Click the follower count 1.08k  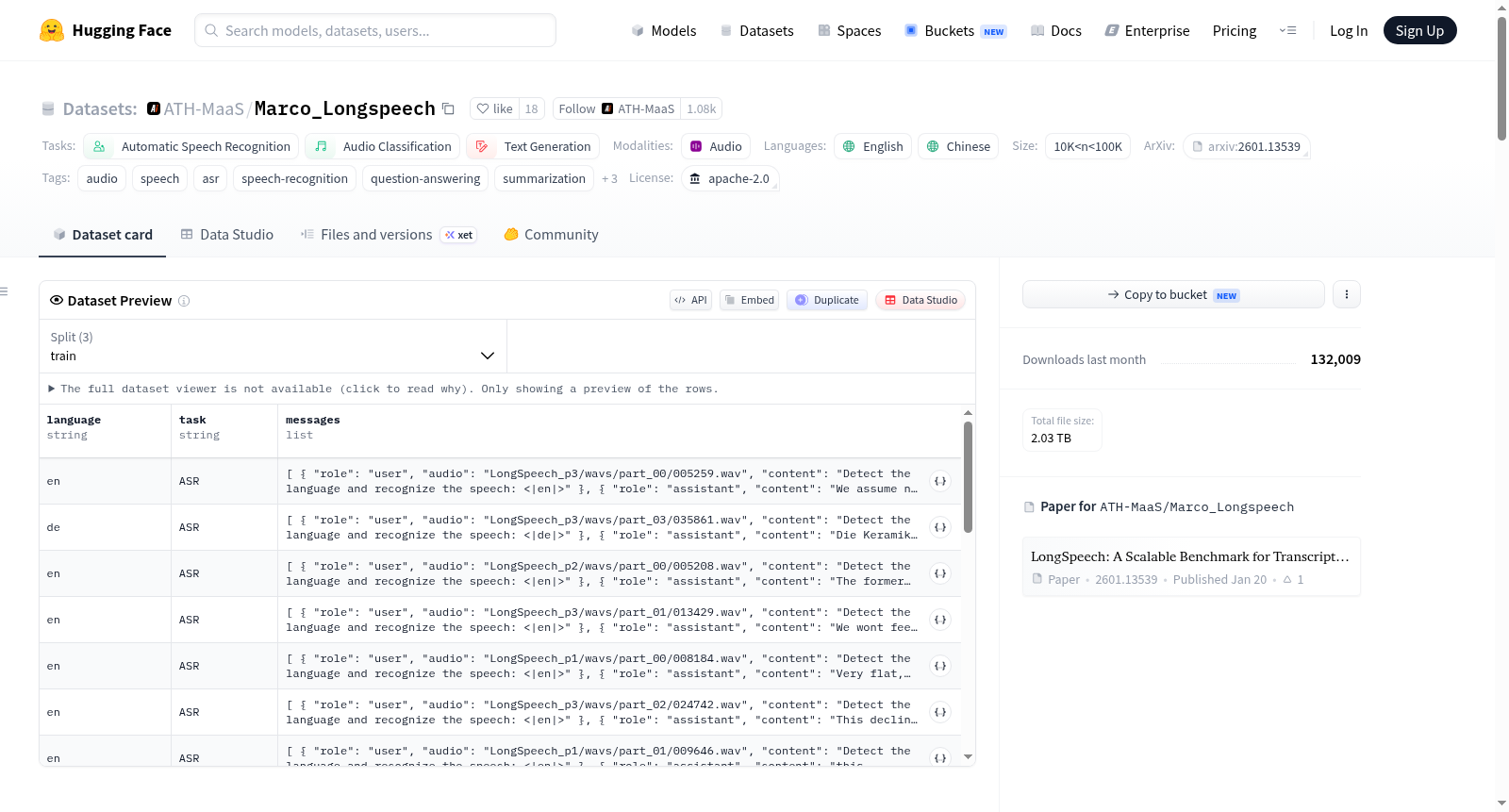[x=702, y=108]
